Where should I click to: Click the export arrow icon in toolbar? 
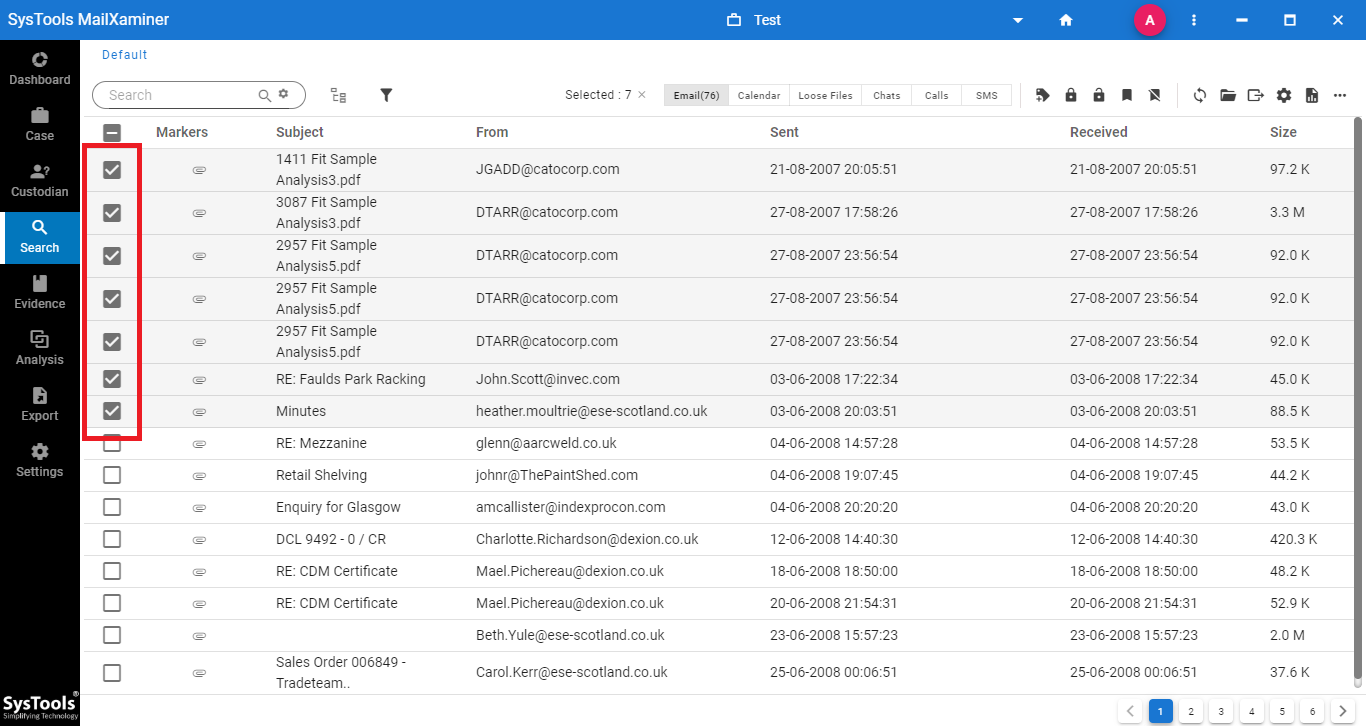[1256, 95]
